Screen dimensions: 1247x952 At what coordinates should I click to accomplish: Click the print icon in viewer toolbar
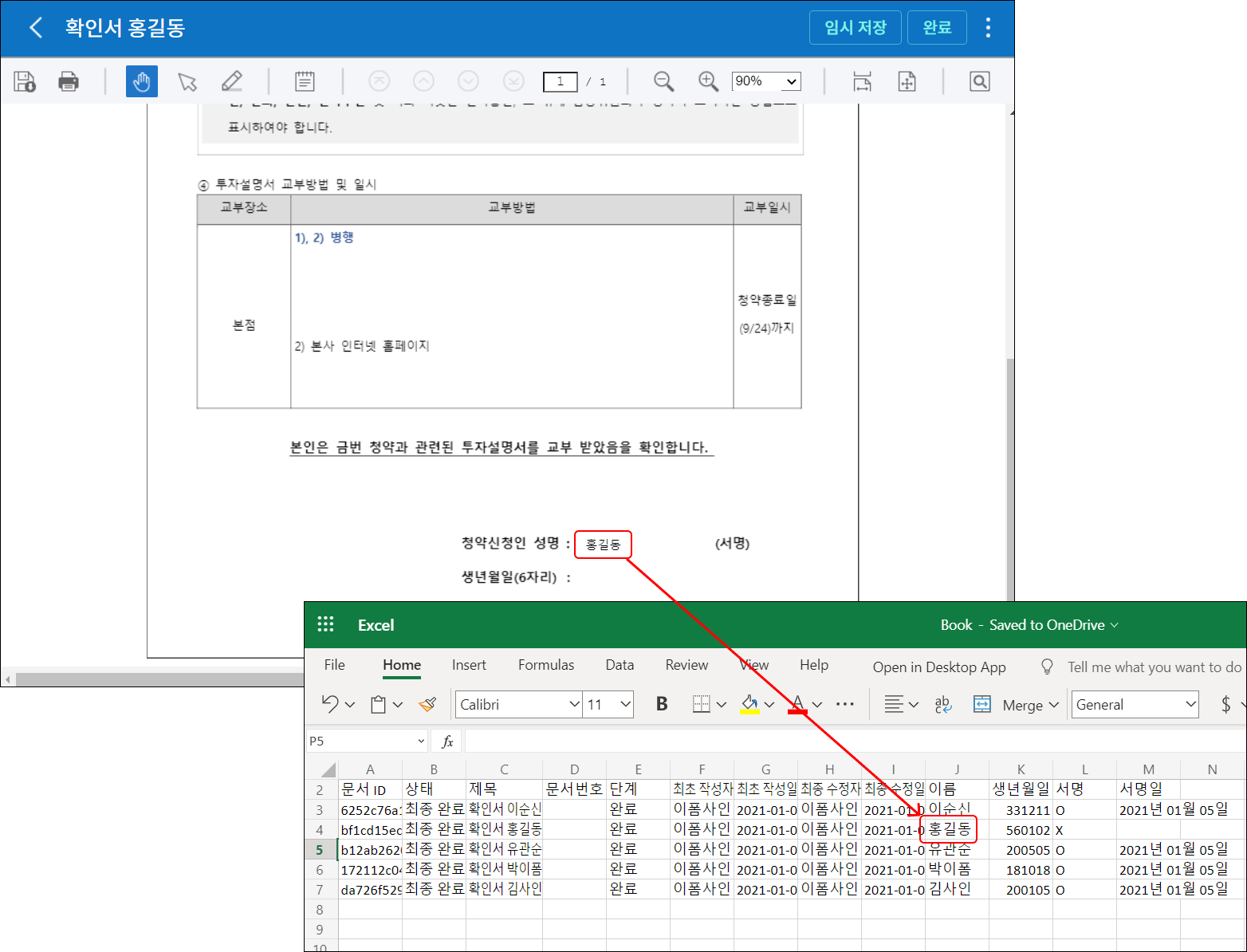click(69, 81)
